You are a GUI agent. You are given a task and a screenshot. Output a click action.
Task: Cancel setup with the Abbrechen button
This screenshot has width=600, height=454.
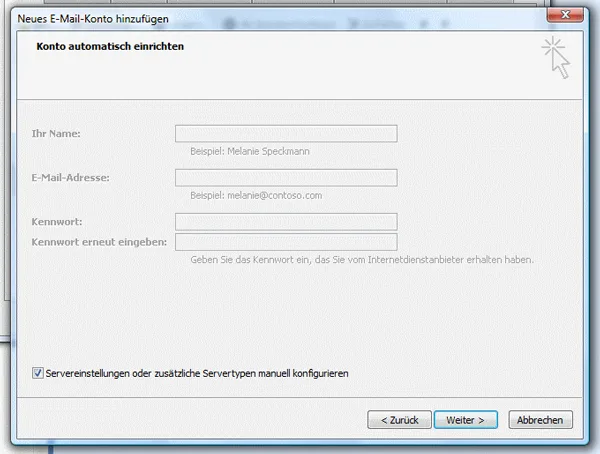541,420
